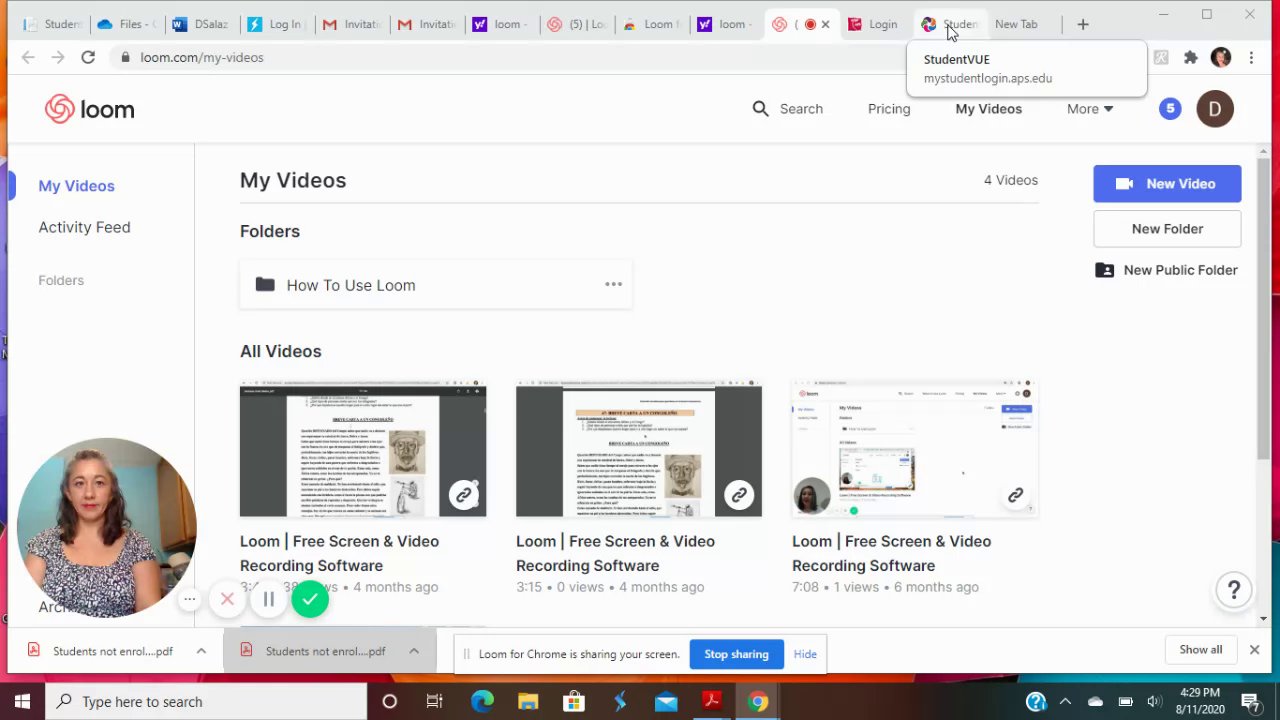Click the Loom logo in the header
Viewport: 1280px width, 720px height.
(89, 109)
